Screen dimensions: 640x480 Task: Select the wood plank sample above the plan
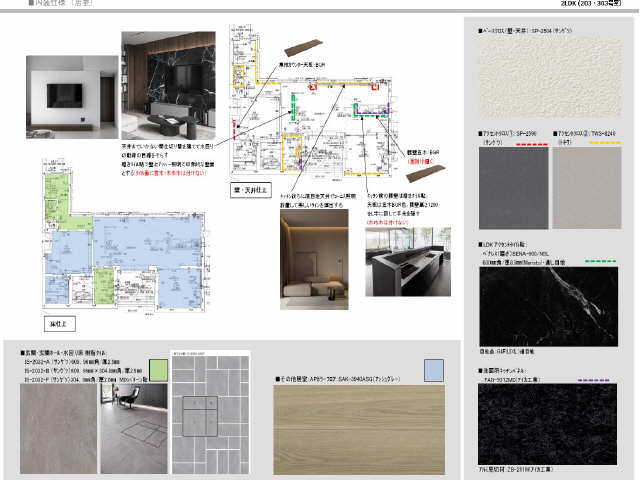pos(303,48)
